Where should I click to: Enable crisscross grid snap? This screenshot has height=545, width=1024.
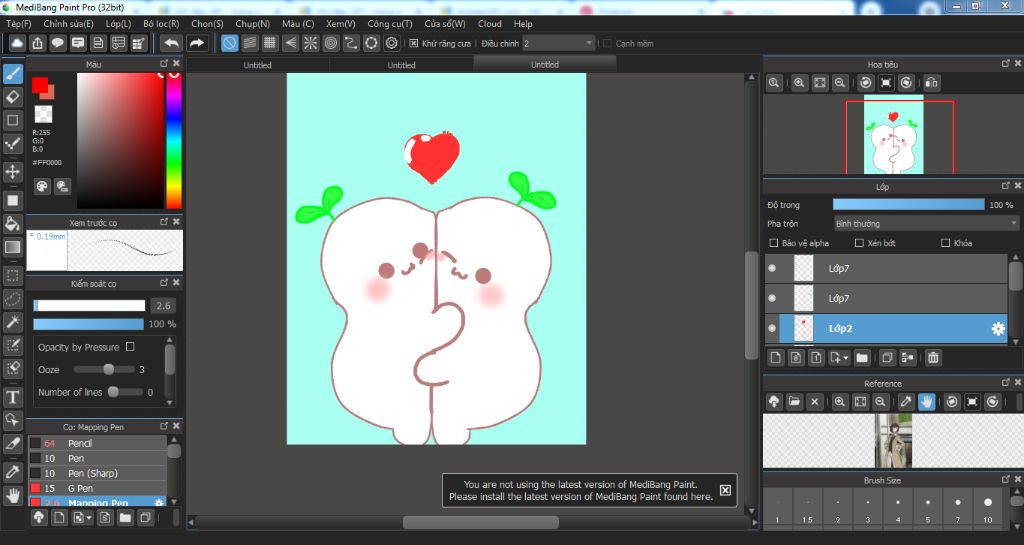[270, 43]
